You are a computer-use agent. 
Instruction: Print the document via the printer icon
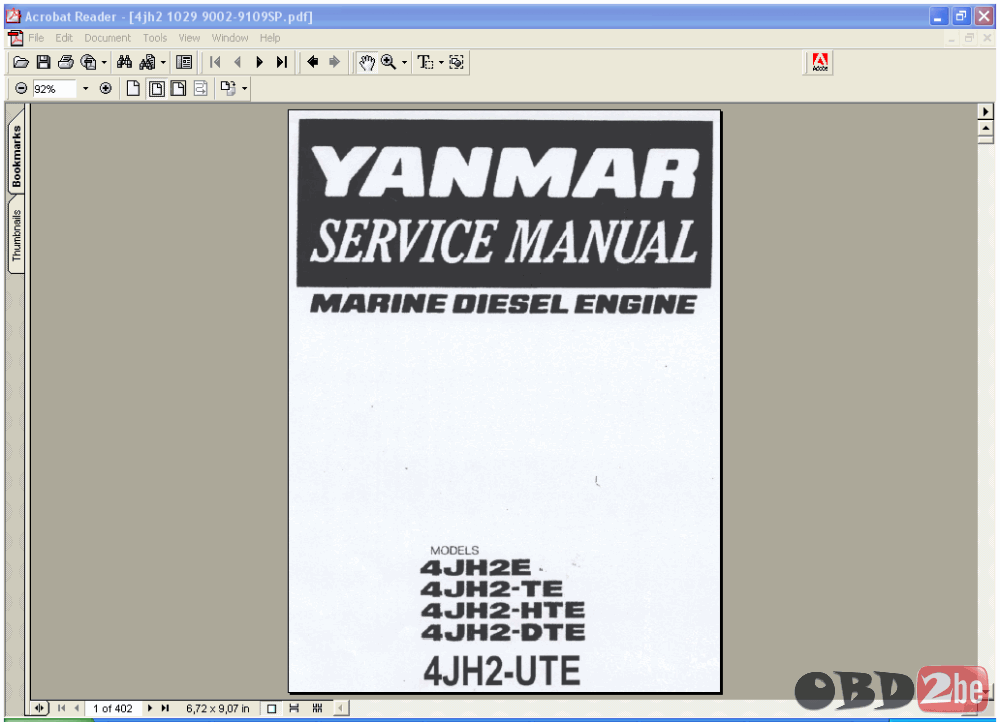click(66, 63)
